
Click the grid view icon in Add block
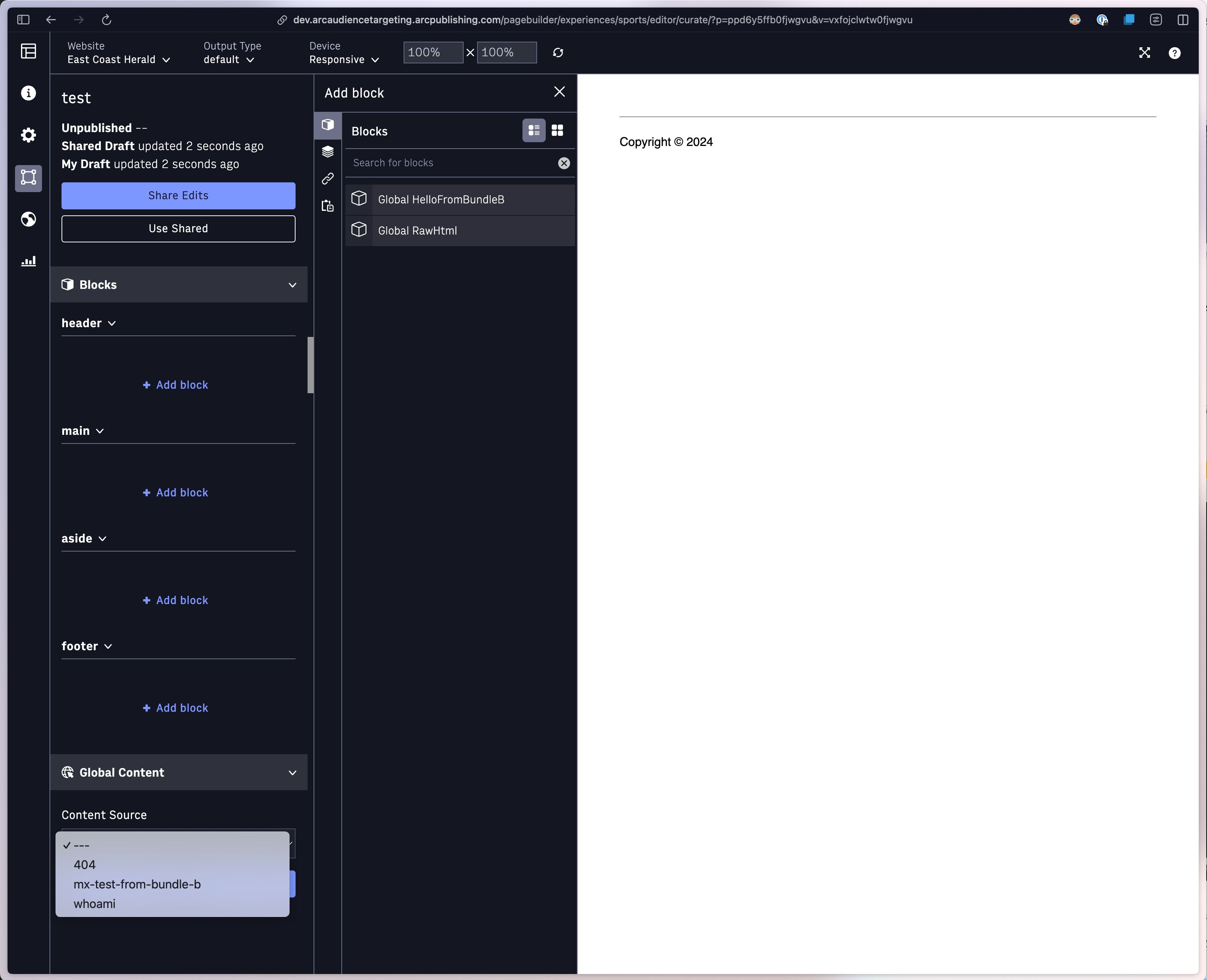point(557,130)
